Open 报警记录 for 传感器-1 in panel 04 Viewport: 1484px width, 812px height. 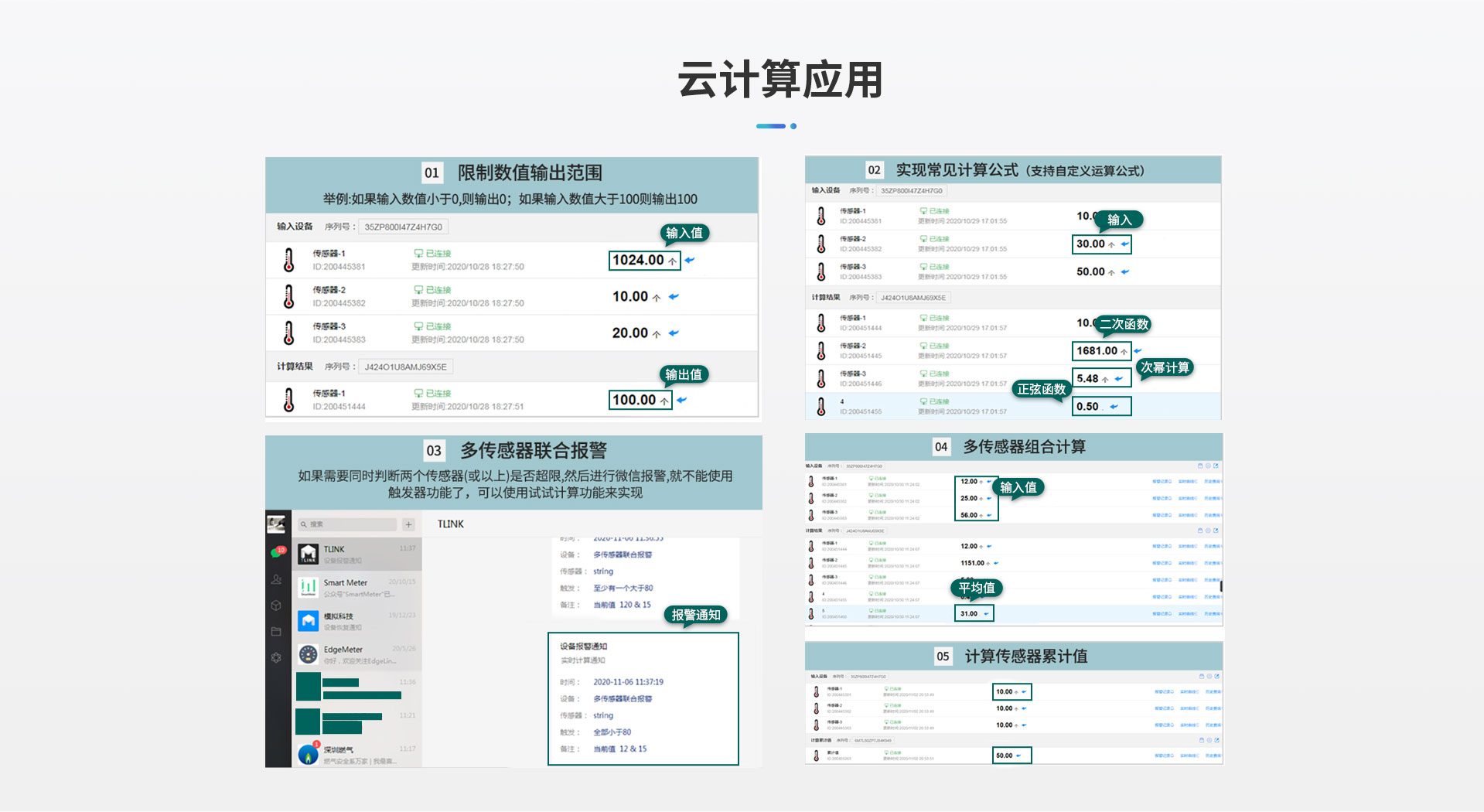click(1161, 481)
